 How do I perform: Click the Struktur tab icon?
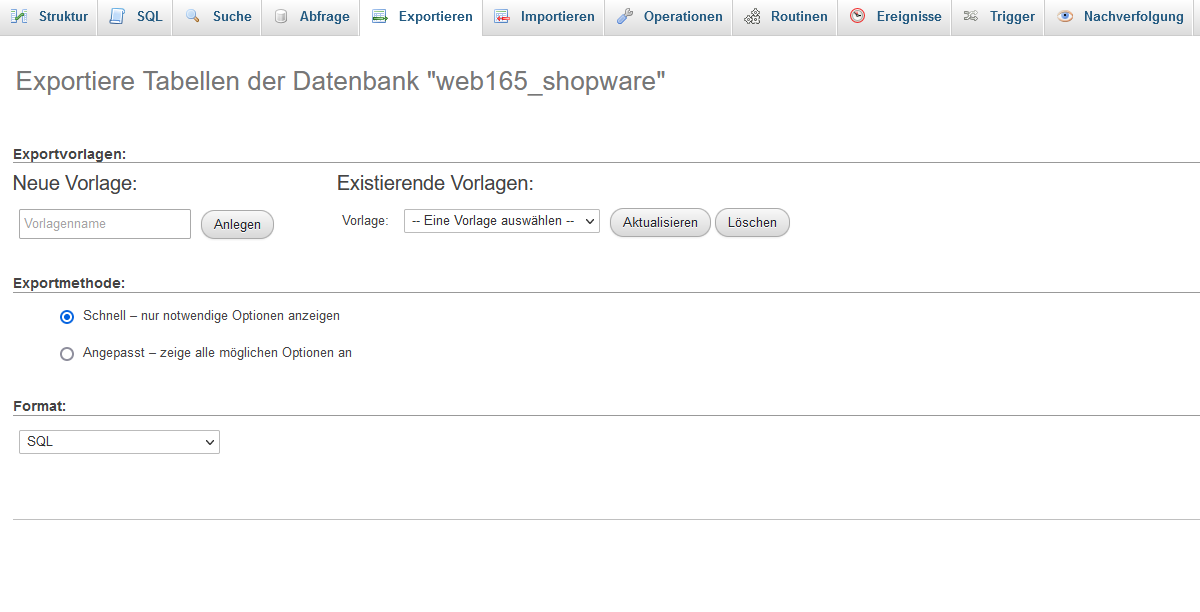click(x=19, y=16)
